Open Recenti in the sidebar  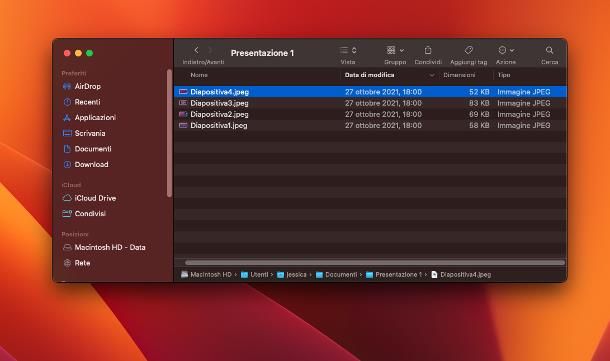click(87, 102)
